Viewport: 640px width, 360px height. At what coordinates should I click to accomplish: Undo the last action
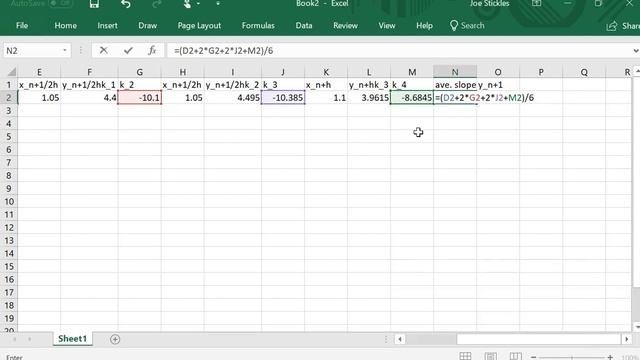[126, 4]
